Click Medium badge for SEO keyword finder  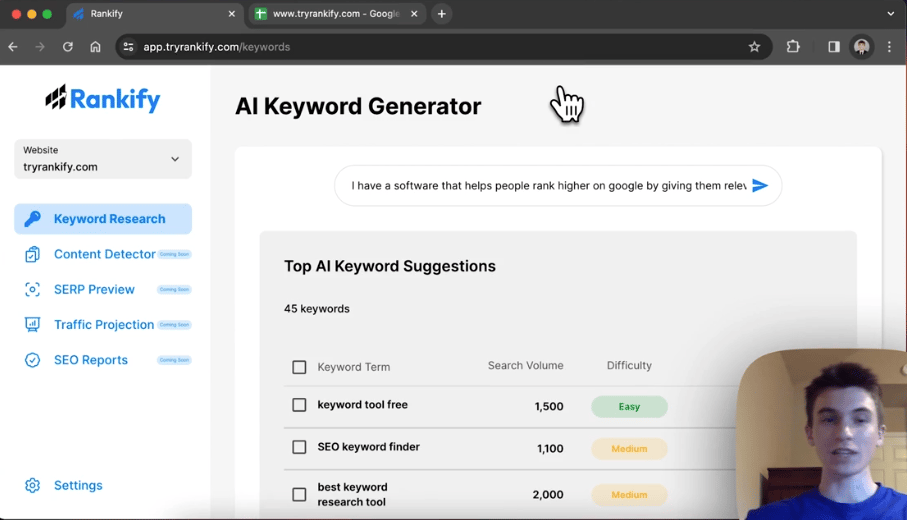tap(629, 449)
